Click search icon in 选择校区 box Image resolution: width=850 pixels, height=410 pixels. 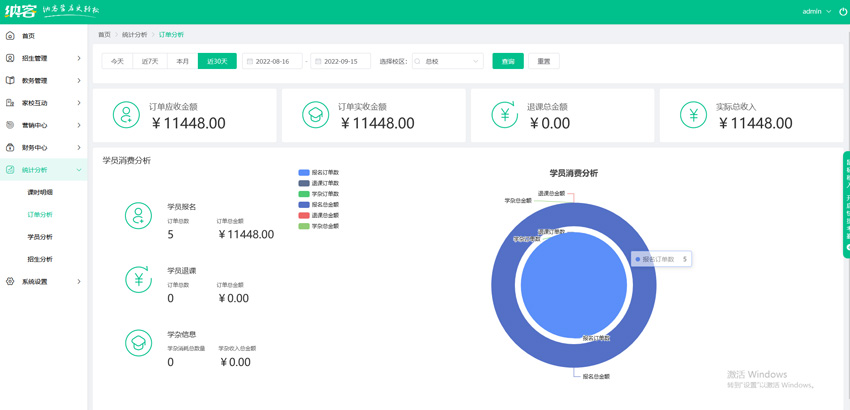point(418,61)
